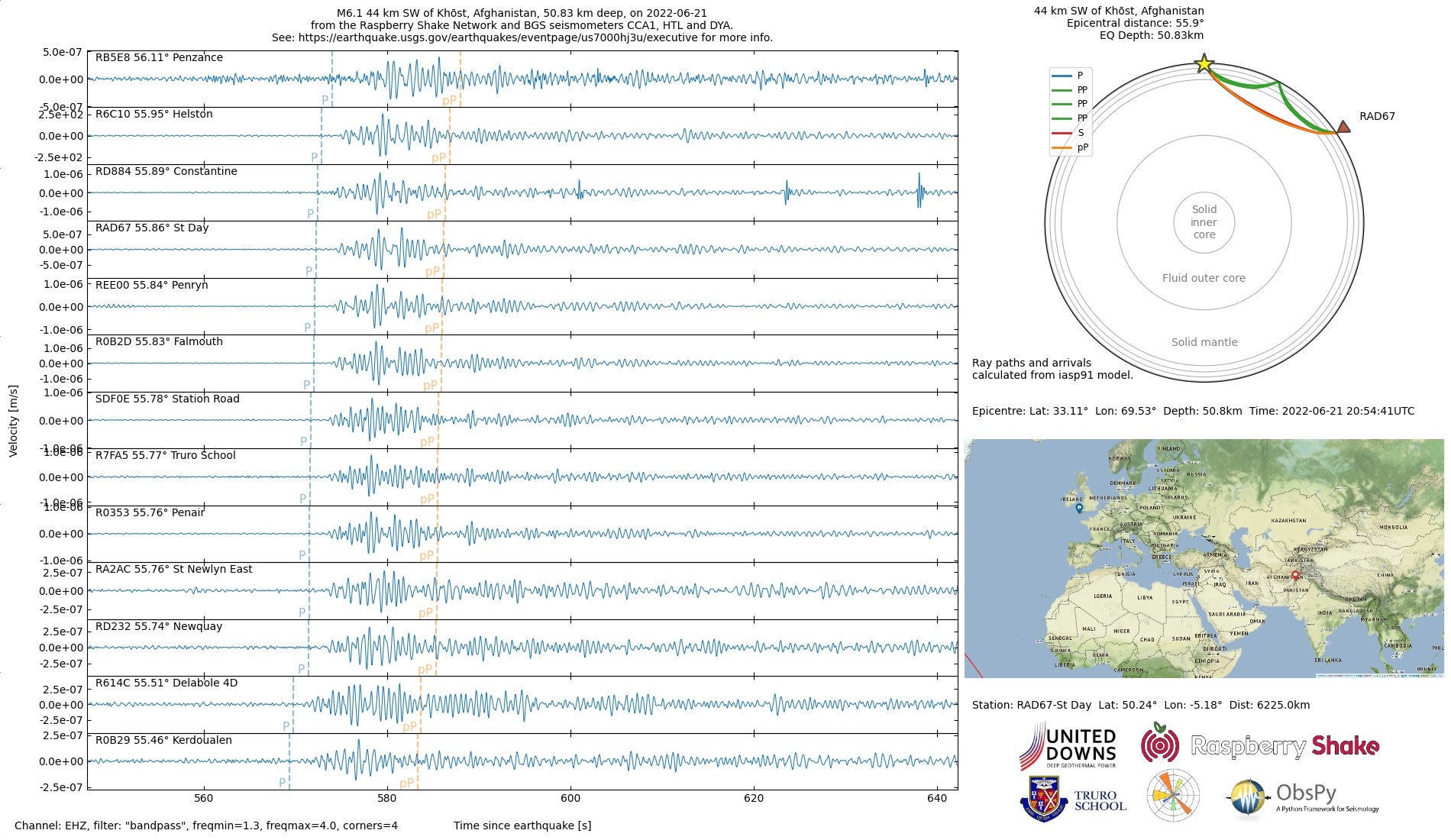The image size is (1451, 840).
Task: Select the 'RB5E8 56.11° Penzance' trace label
Action: (159, 57)
